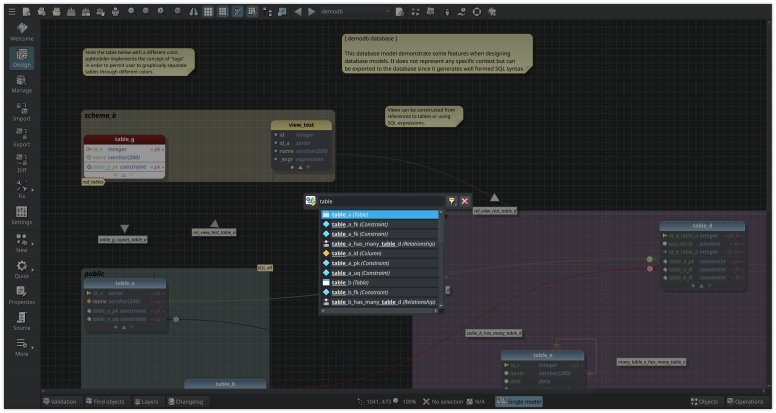Toggle the Operations panel

coord(745,401)
